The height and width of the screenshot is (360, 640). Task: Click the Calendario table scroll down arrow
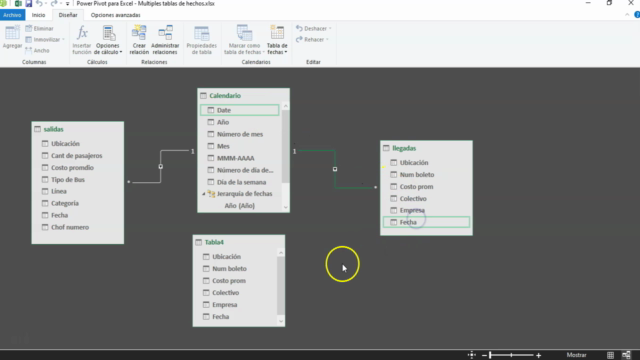[x=286, y=207]
